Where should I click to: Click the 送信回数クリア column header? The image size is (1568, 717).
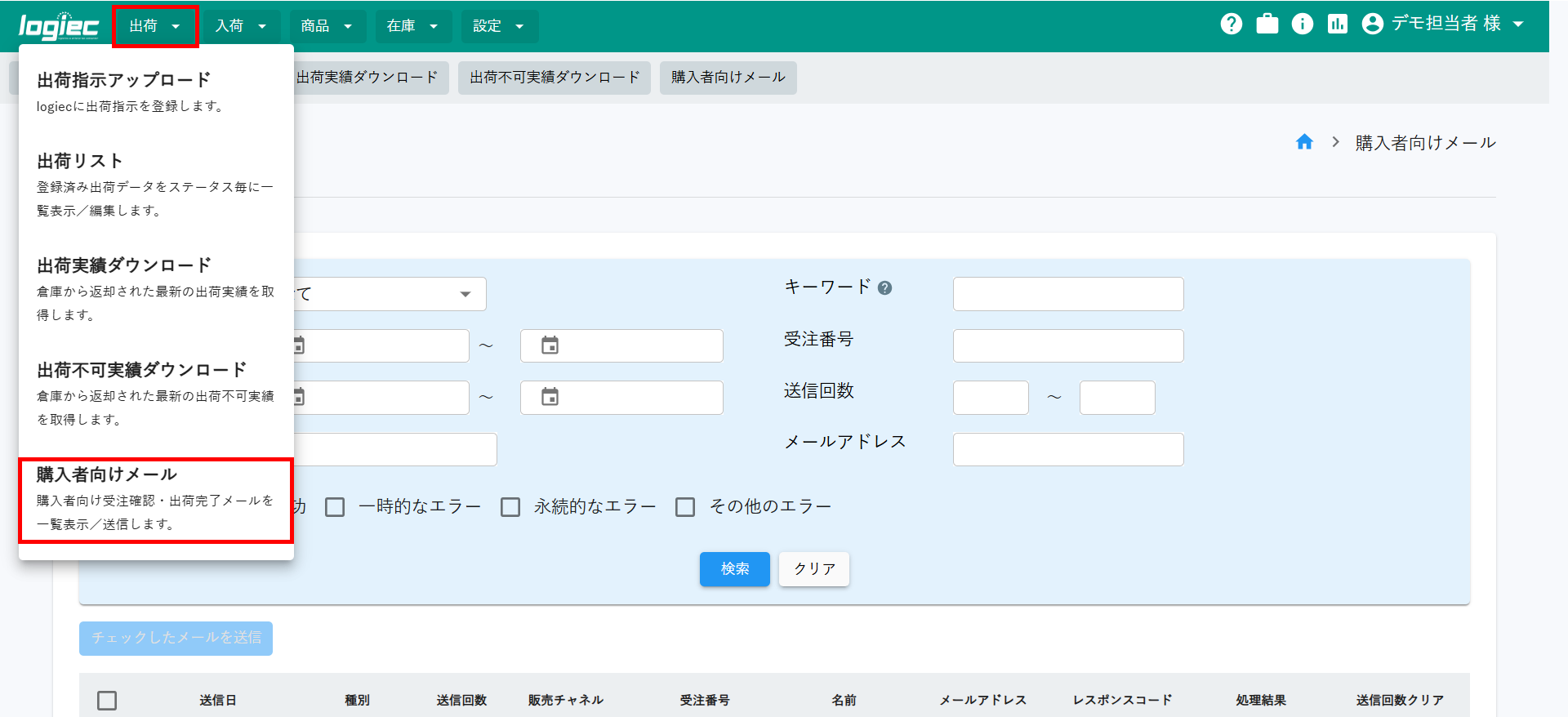[1400, 700]
